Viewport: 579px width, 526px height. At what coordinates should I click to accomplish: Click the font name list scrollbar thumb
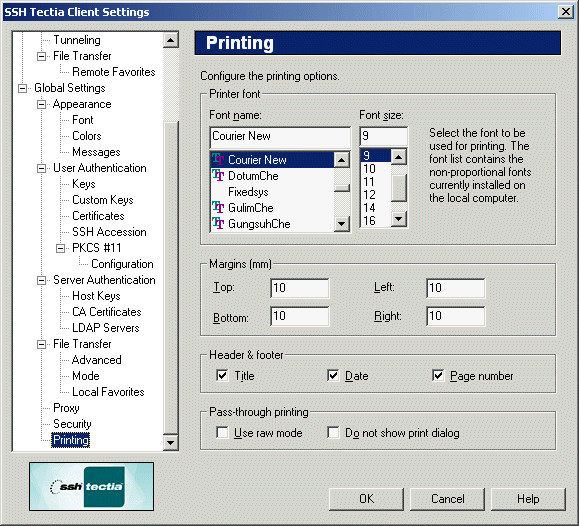[342, 188]
